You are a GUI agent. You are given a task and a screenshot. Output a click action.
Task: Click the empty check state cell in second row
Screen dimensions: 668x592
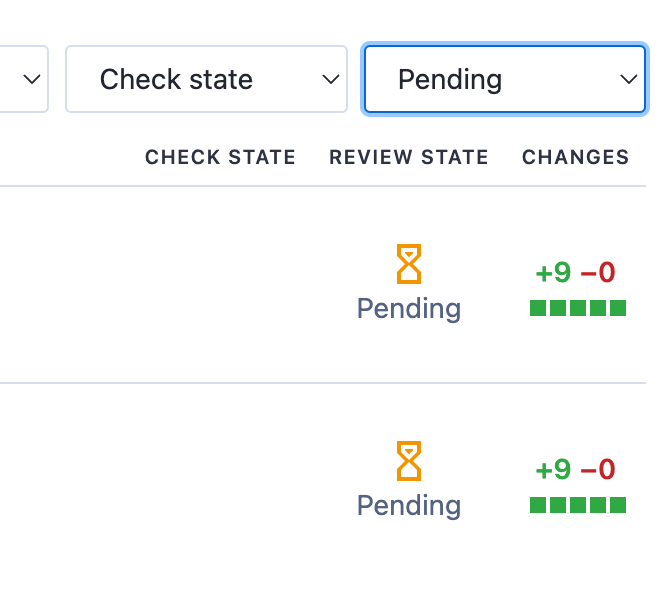[x=220, y=482]
